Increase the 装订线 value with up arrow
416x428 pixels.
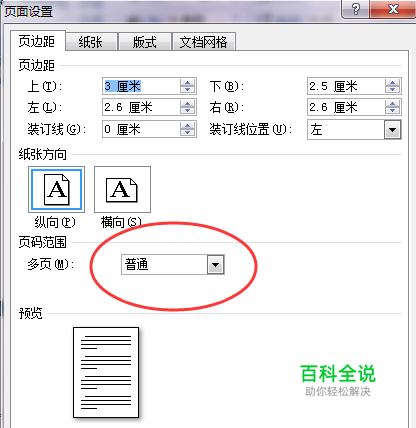tap(187, 125)
